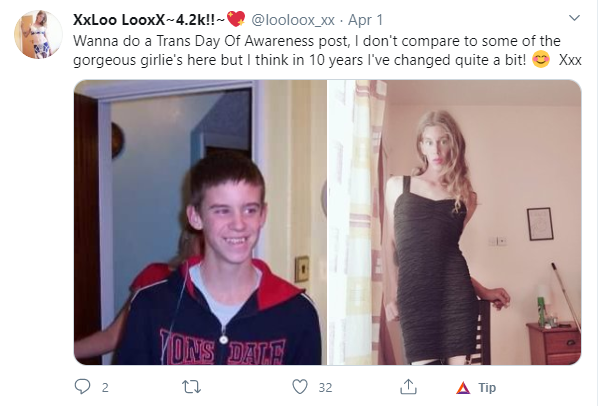Expand the tweet options chevron

pyautogui.click(x=574, y=18)
